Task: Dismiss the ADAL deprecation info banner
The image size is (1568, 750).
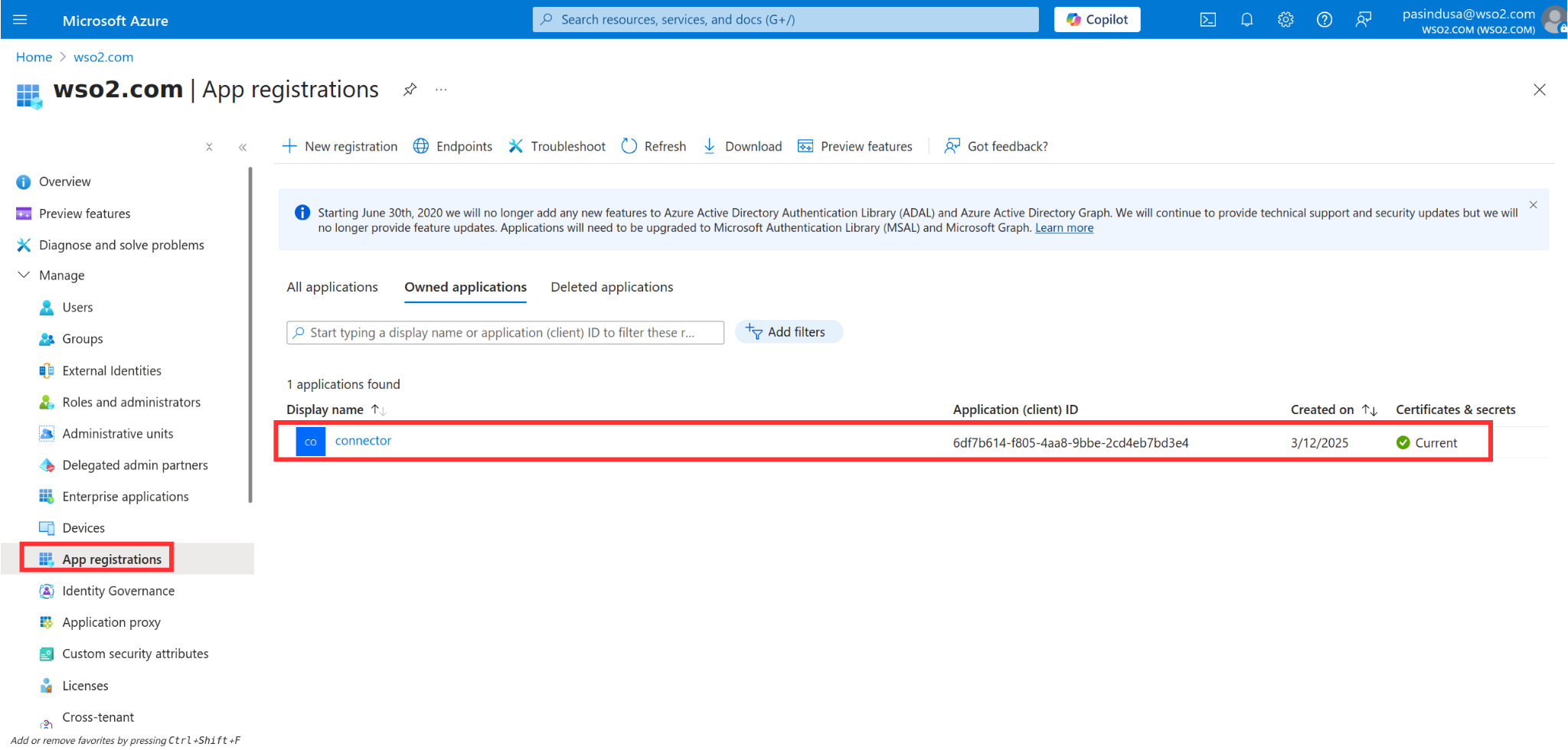Action: click(1534, 205)
